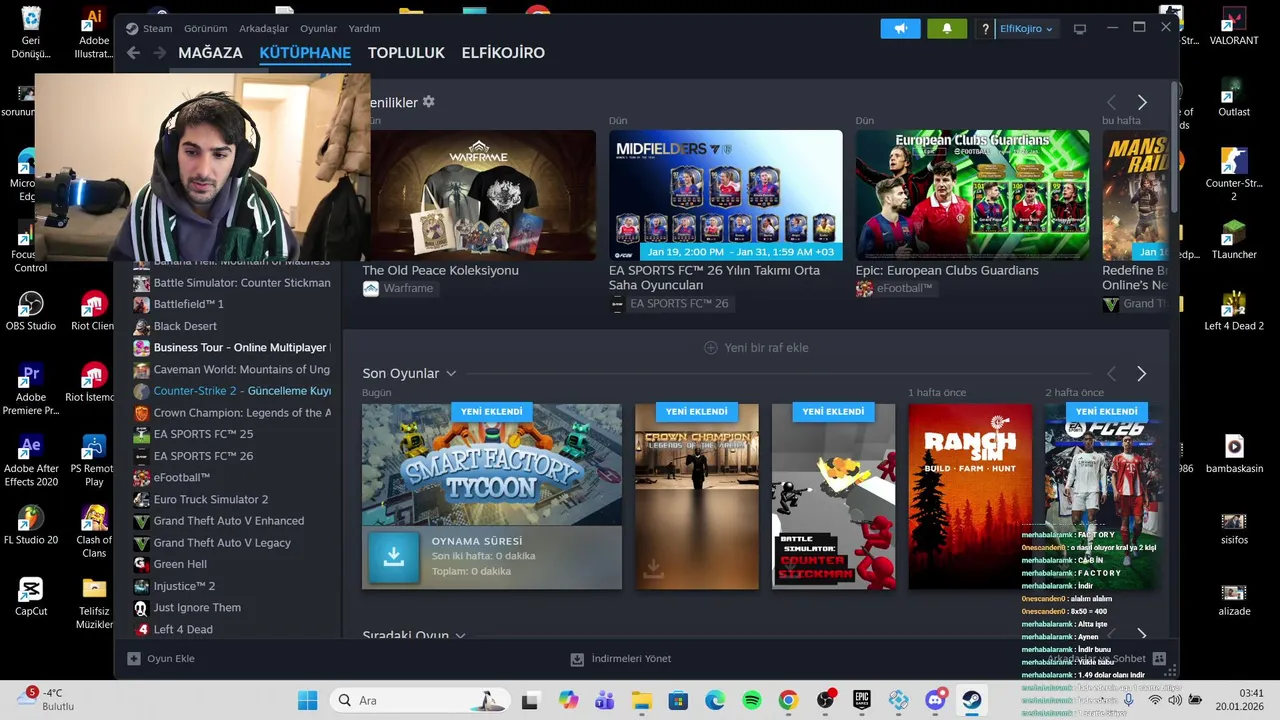1280x720 pixels.
Task: Click the Google Chrome taskbar icon
Action: [788, 700]
